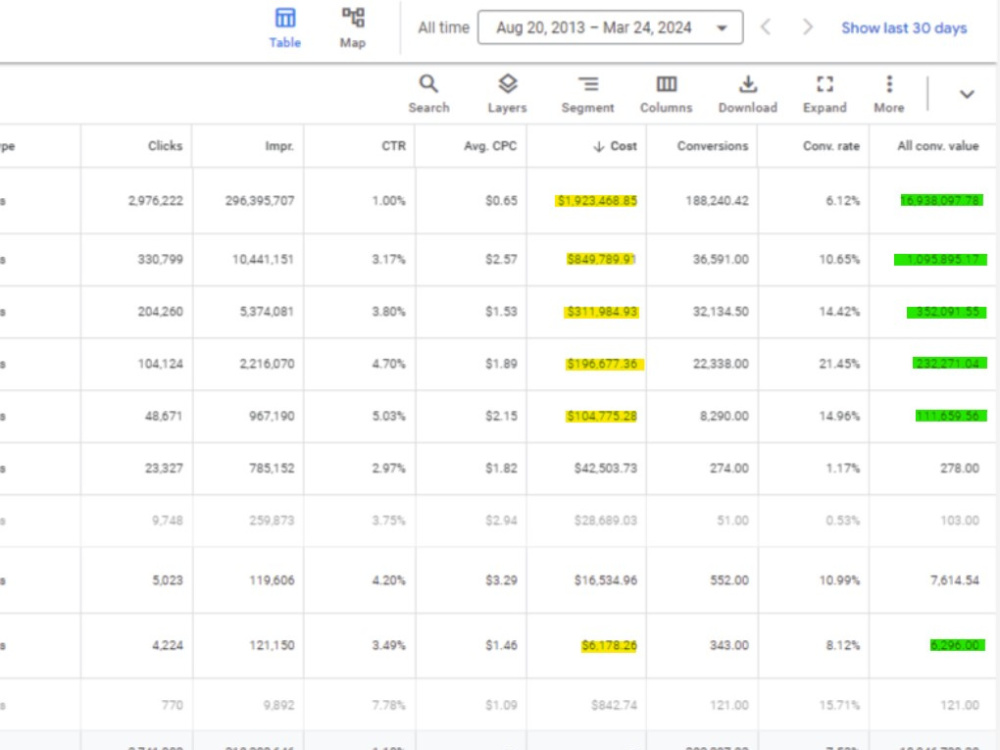Screen dimensions: 1000x750
Task: Click the highlighted cost $104,775.28
Action: pos(601,416)
